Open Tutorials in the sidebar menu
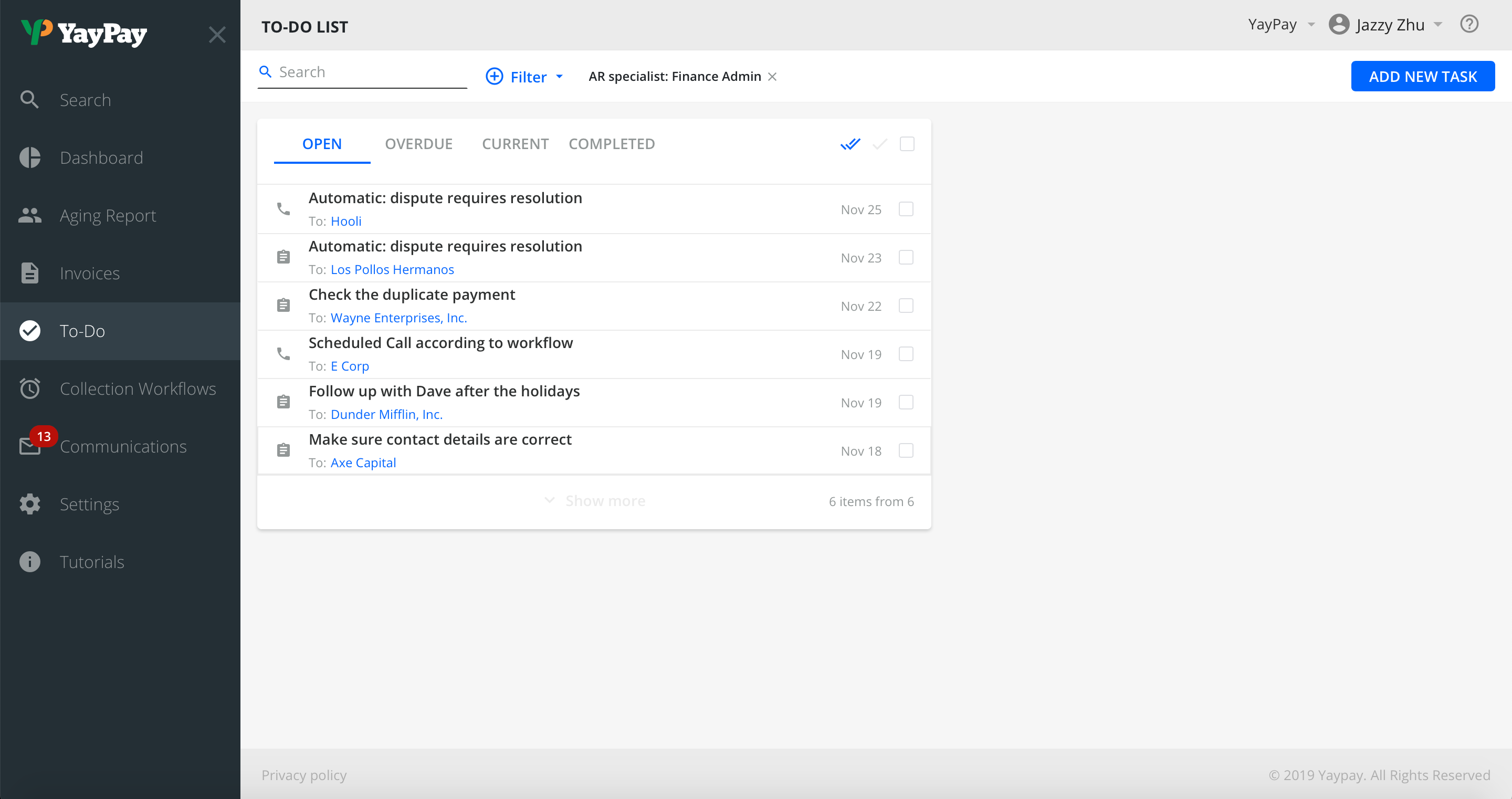Screen dimensions: 1512x799 tap(120, 562)
